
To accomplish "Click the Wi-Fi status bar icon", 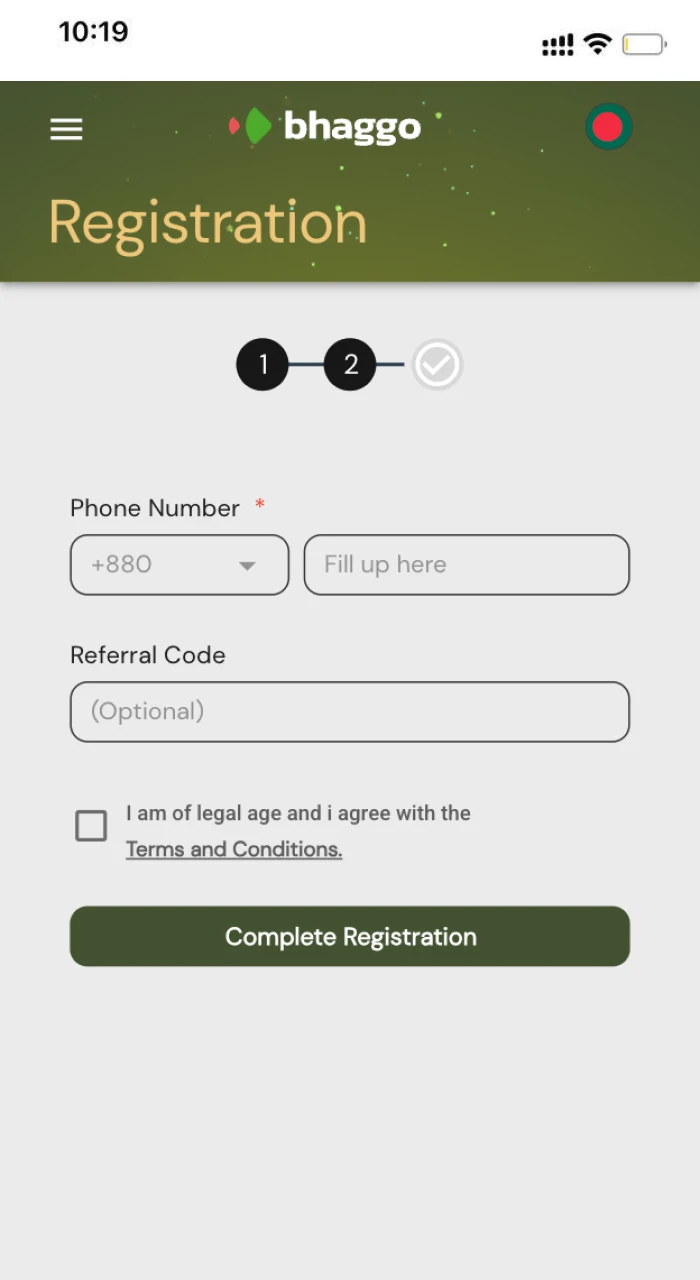I will click(x=597, y=43).
